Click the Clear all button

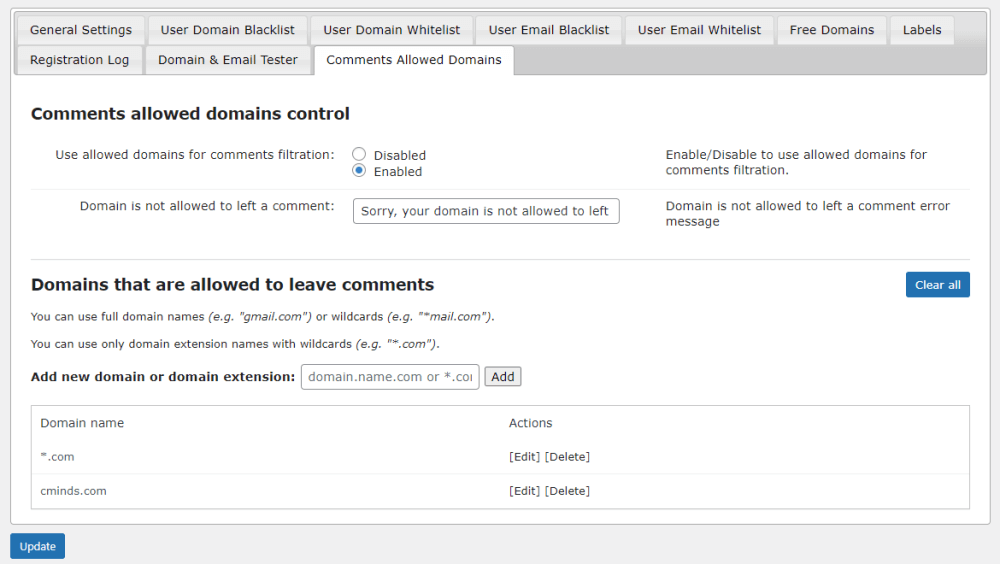937,285
